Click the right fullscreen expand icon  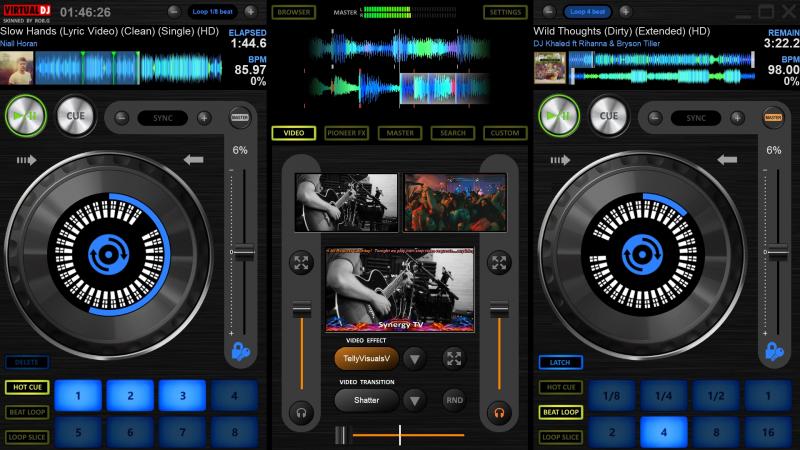click(x=498, y=263)
